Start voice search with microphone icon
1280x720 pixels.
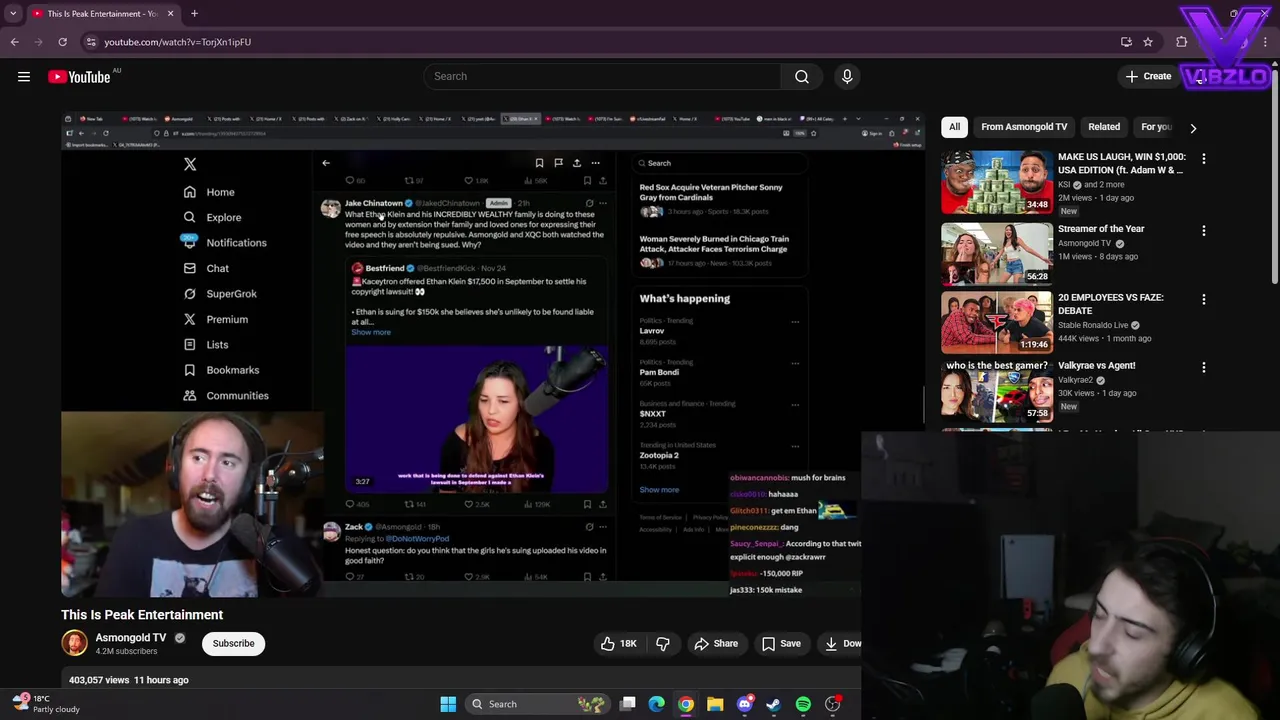[x=847, y=76]
